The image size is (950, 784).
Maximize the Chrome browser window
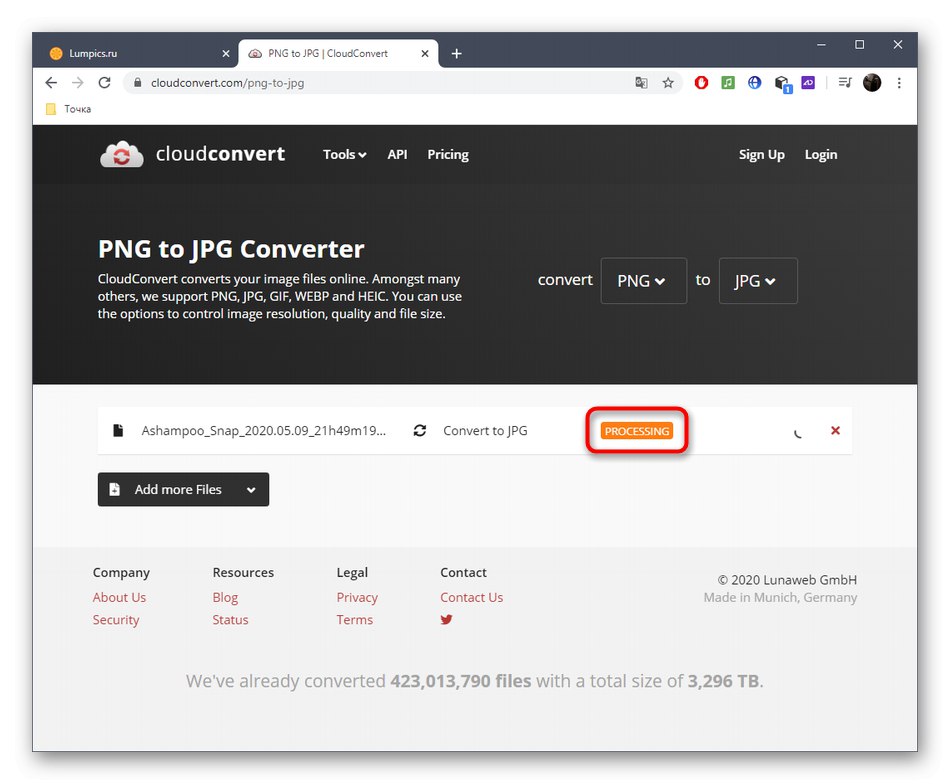(859, 45)
